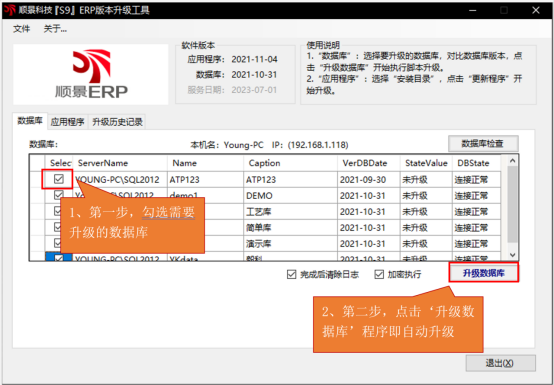Click the Name column header

205,163
